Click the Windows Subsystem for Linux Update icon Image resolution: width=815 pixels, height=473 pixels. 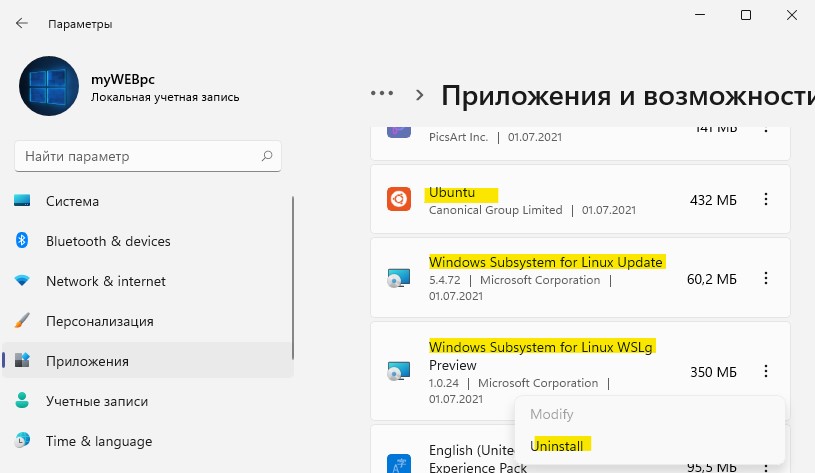[399, 278]
